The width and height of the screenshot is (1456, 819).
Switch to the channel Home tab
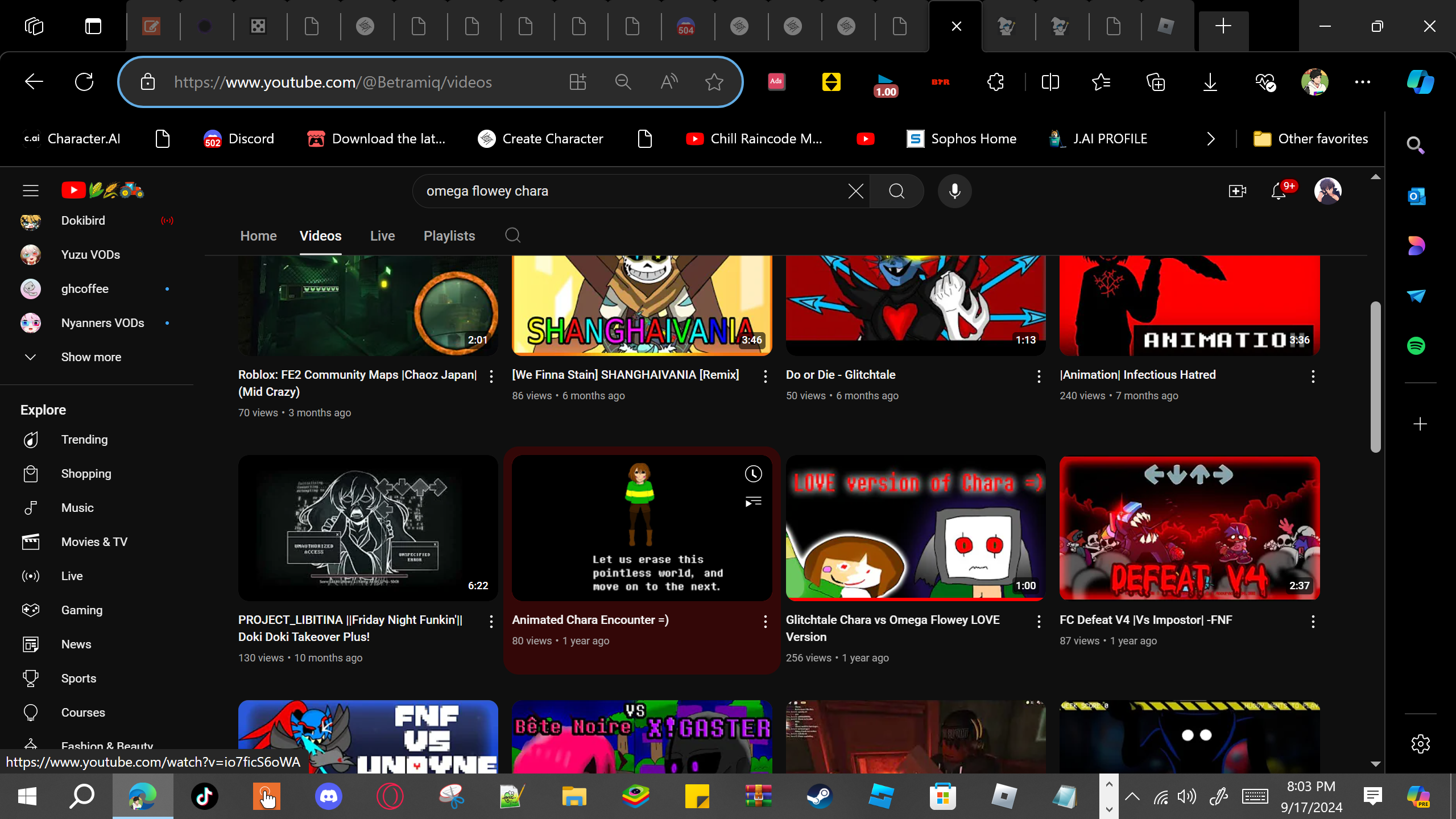[258, 236]
